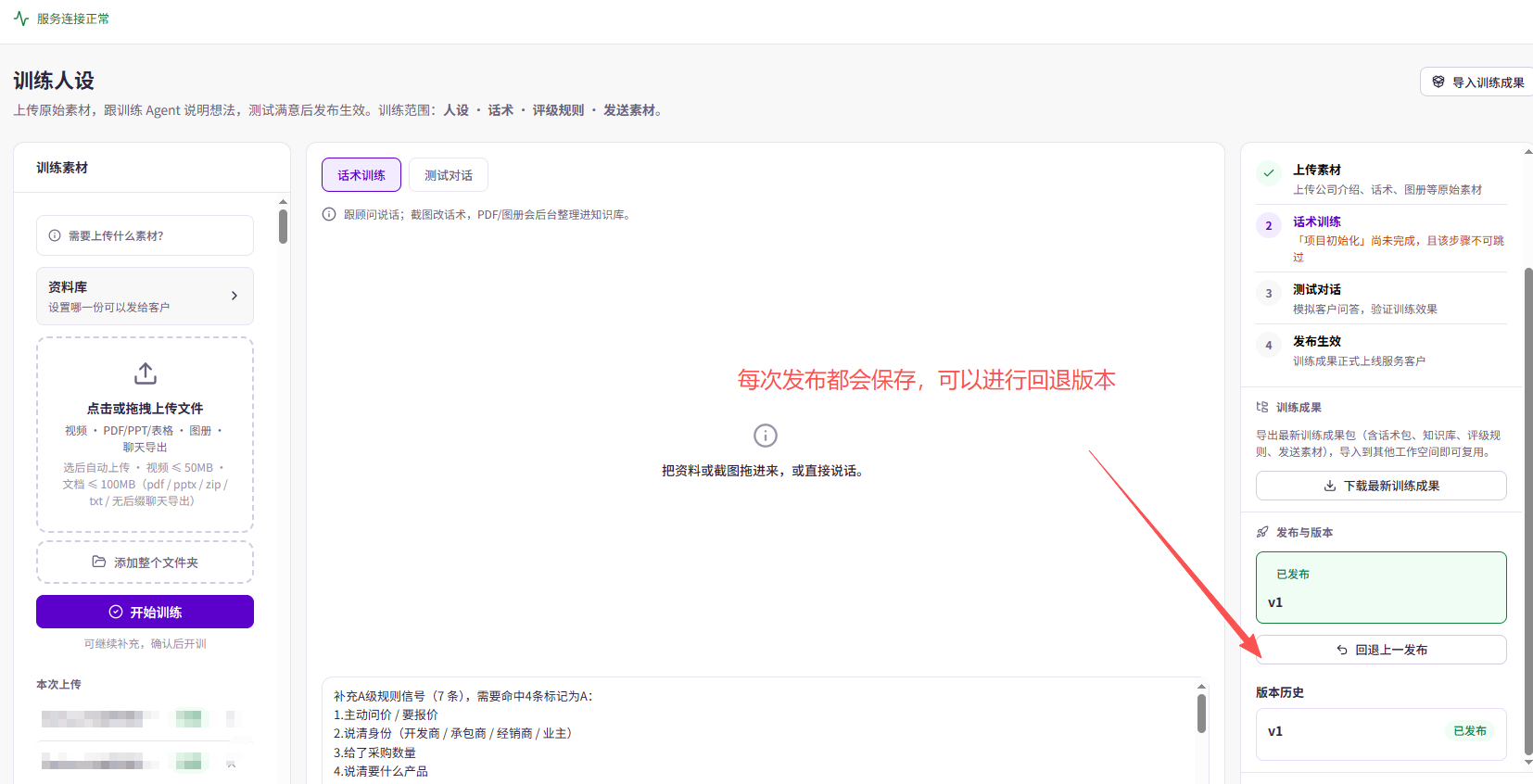Click the info icon above the empty chat prompt
This screenshot has width=1533, height=784.
tap(766, 435)
